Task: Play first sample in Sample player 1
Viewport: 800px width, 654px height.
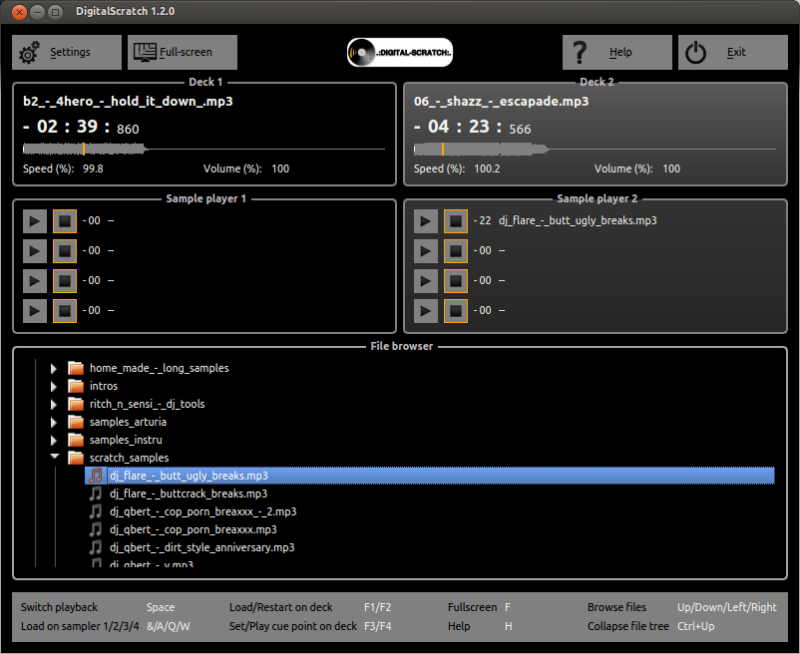Action: (x=35, y=221)
